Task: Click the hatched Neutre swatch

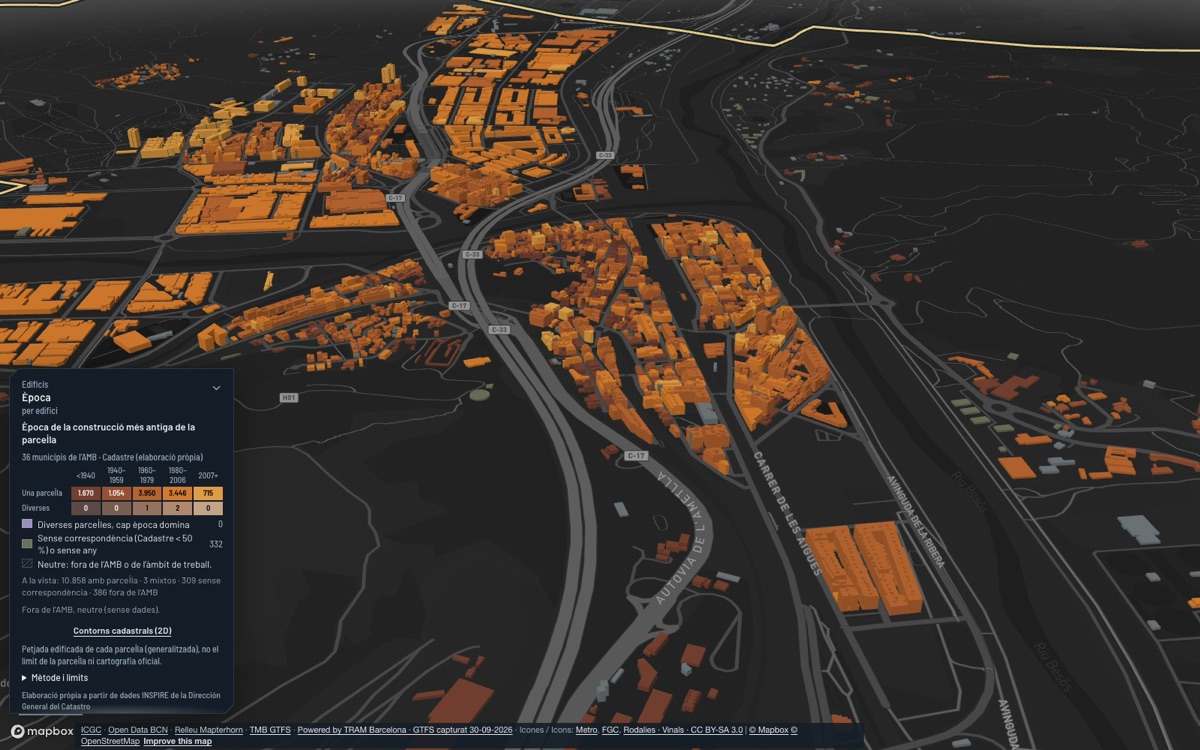Action: point(27,564)
